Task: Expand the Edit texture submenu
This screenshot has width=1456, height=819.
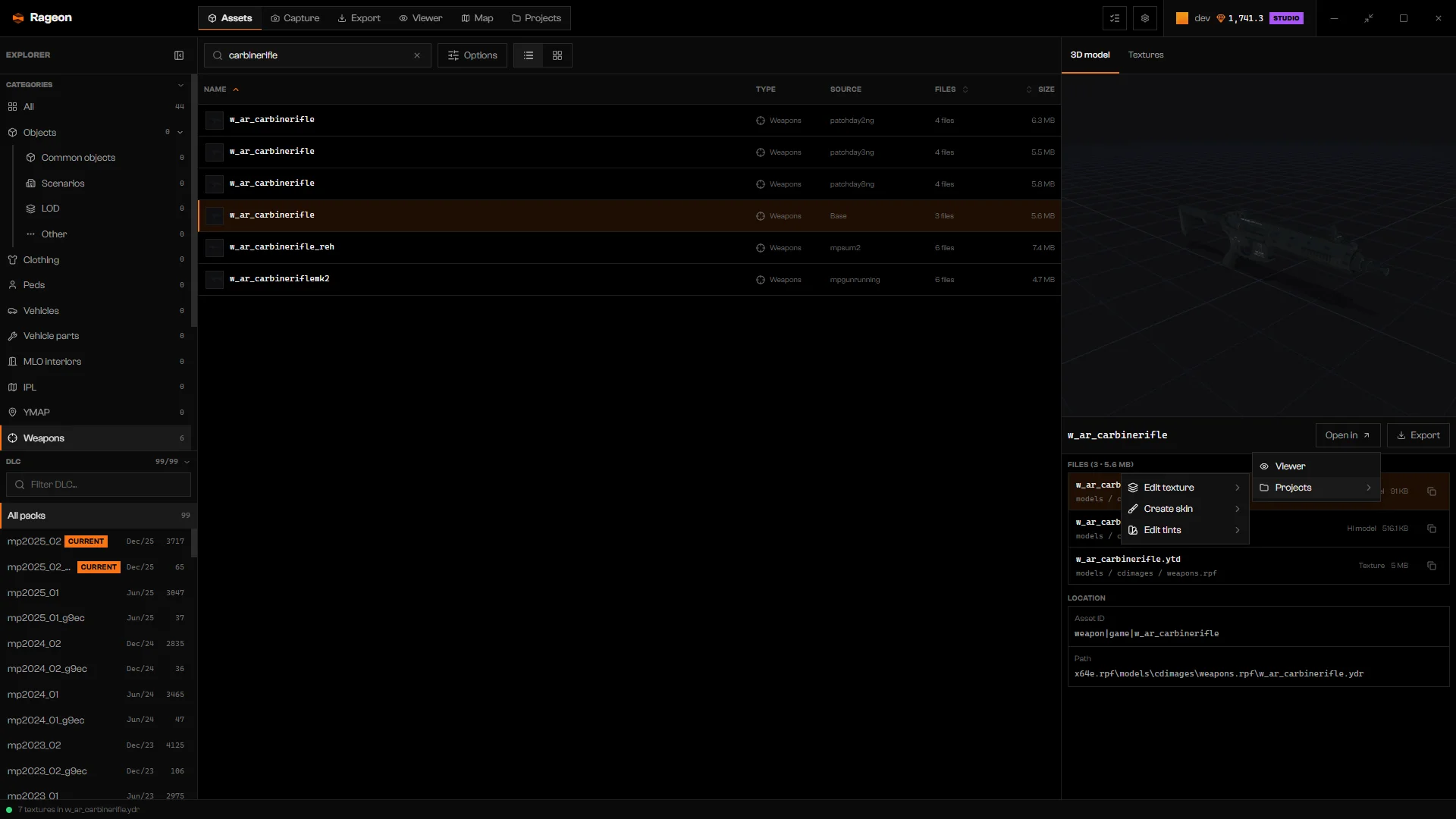Action: click(1185, 488)
